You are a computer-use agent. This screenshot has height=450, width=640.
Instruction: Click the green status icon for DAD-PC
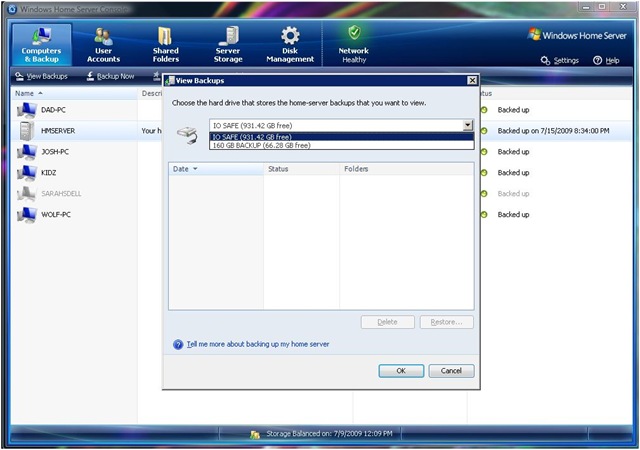484,110
